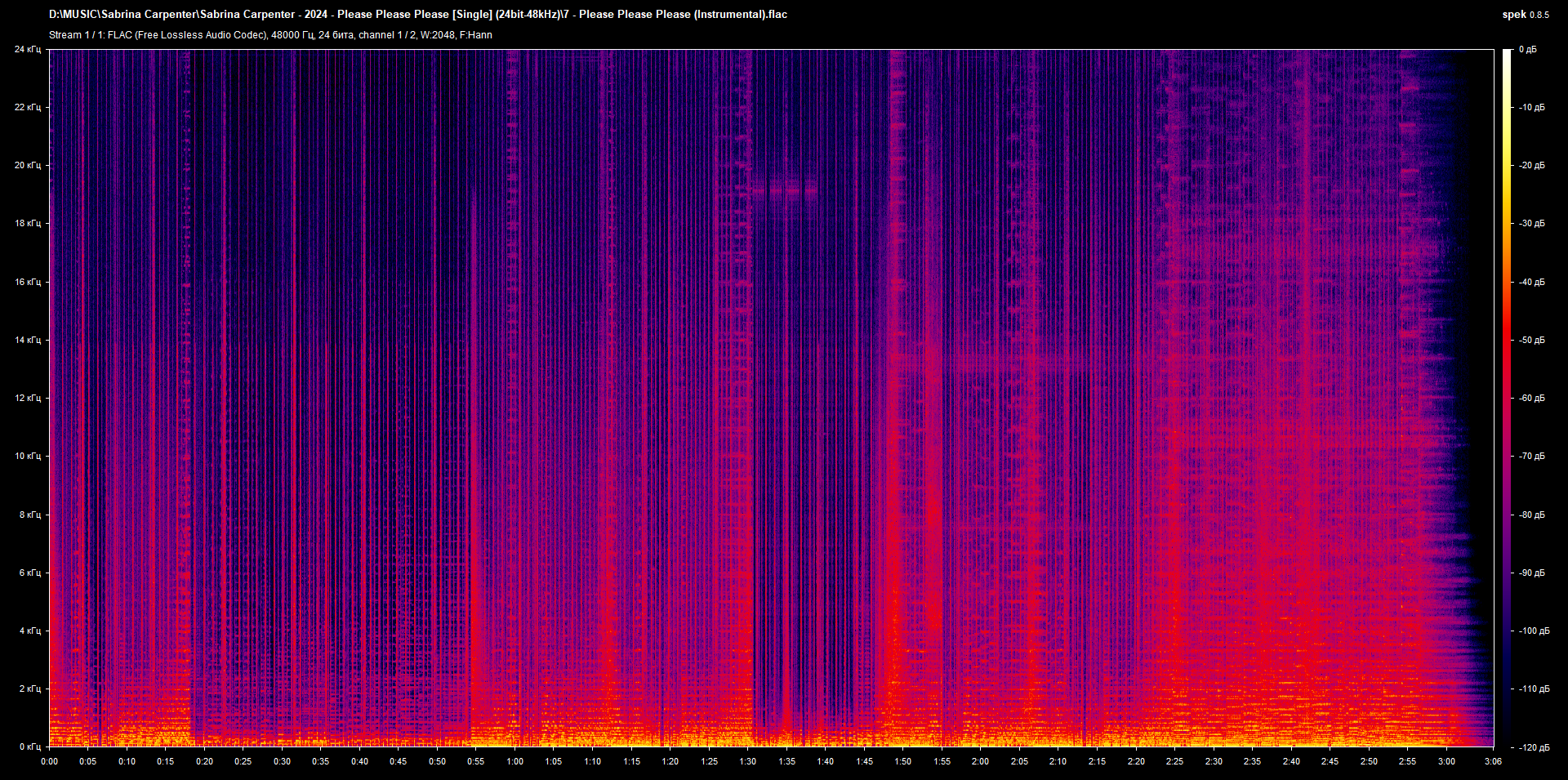Click the spek 0.8.5 version label

[1526, 14]
